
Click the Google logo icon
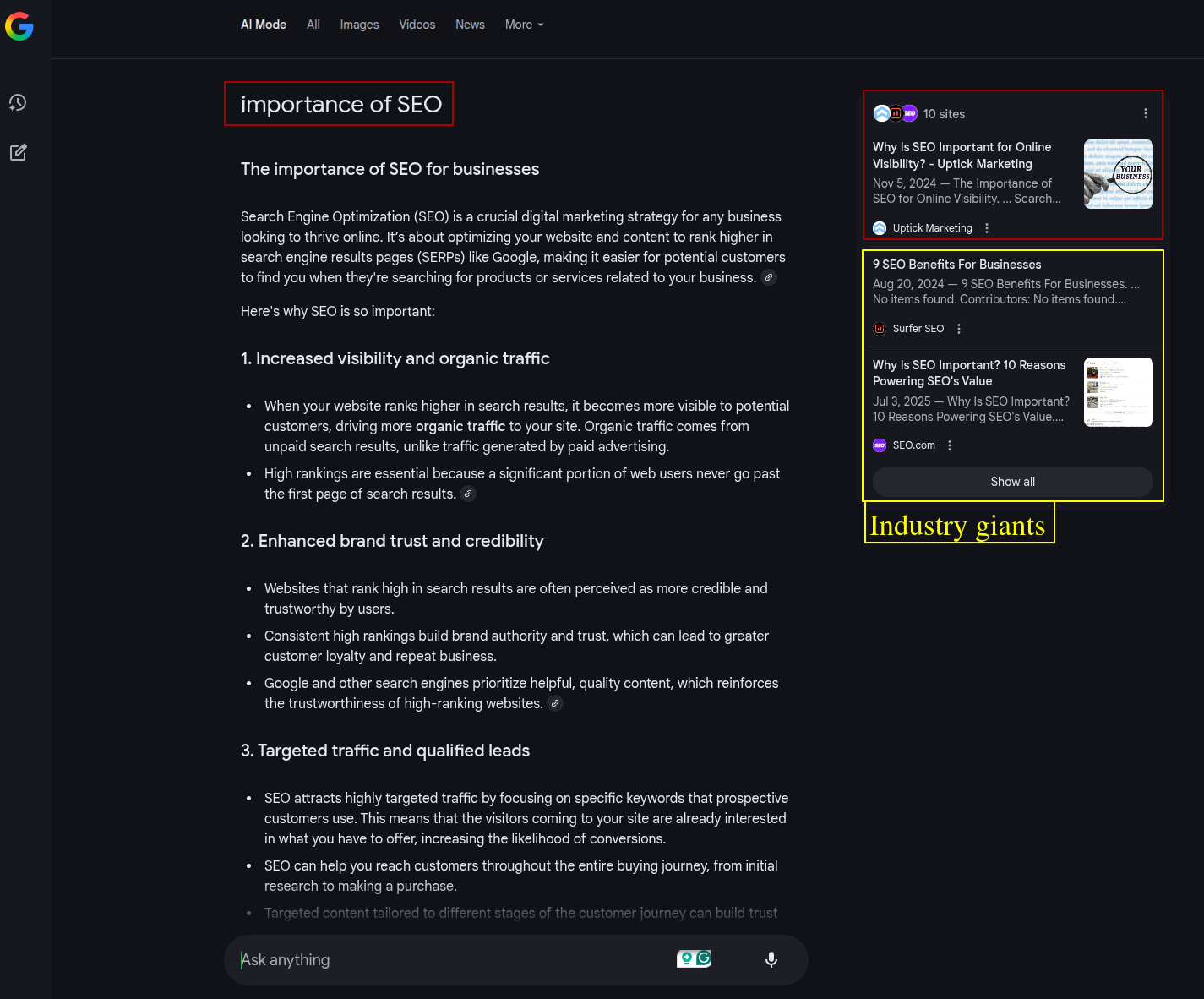pos(19,26)
